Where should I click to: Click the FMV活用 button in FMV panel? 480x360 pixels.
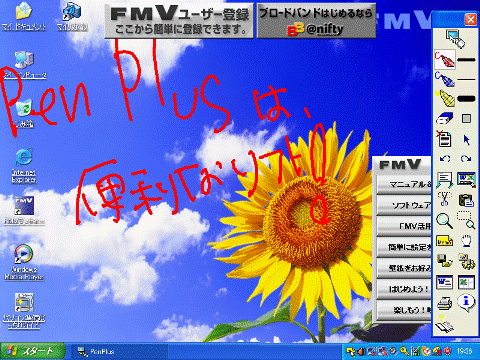tap(404, 226)
